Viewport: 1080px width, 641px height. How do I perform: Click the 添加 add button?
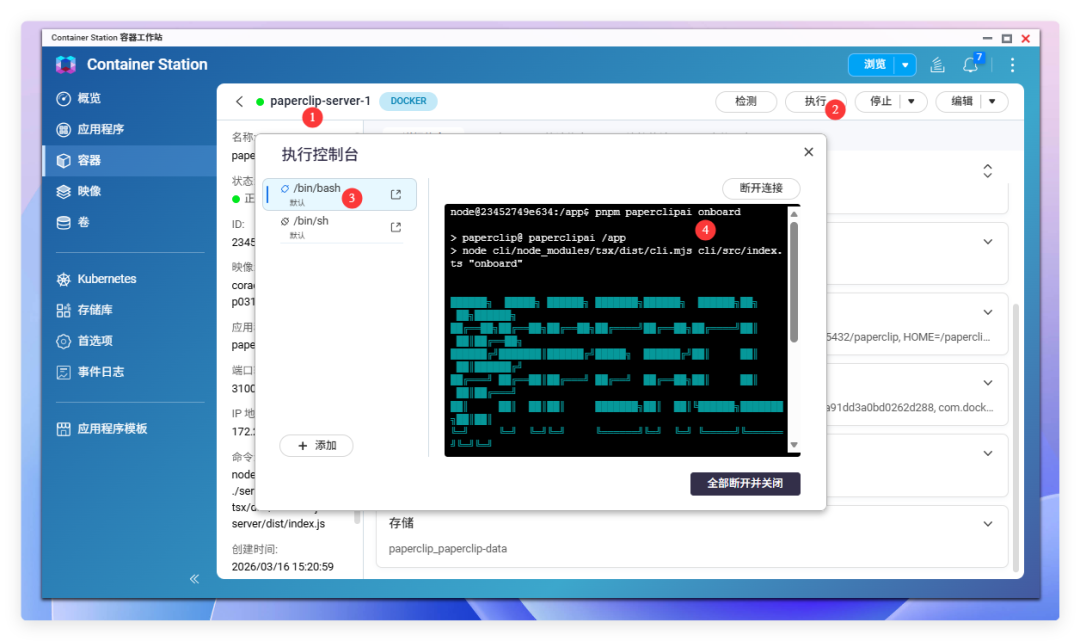click(x=317, y=445)
